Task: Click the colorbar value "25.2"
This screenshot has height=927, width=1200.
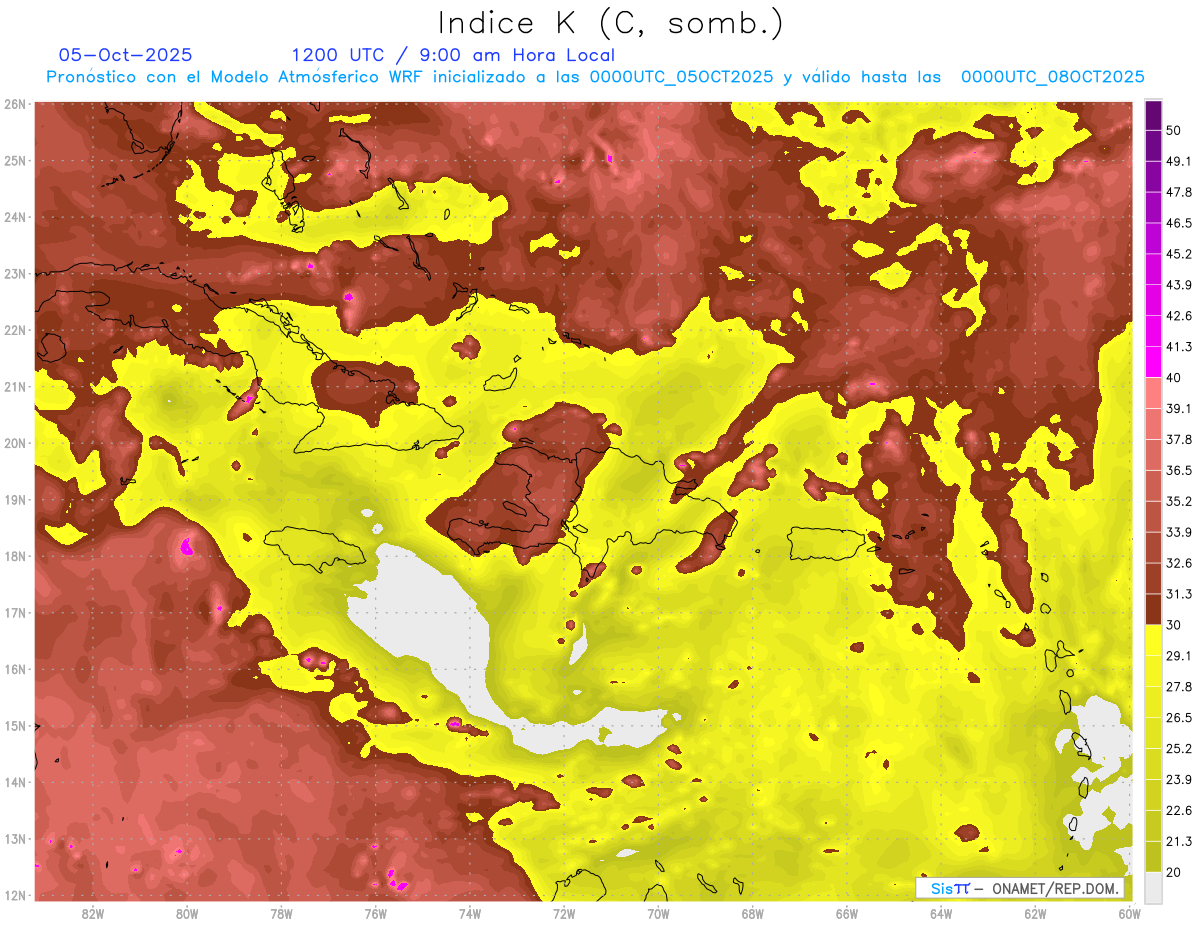Action: (x=1178, y=749)
